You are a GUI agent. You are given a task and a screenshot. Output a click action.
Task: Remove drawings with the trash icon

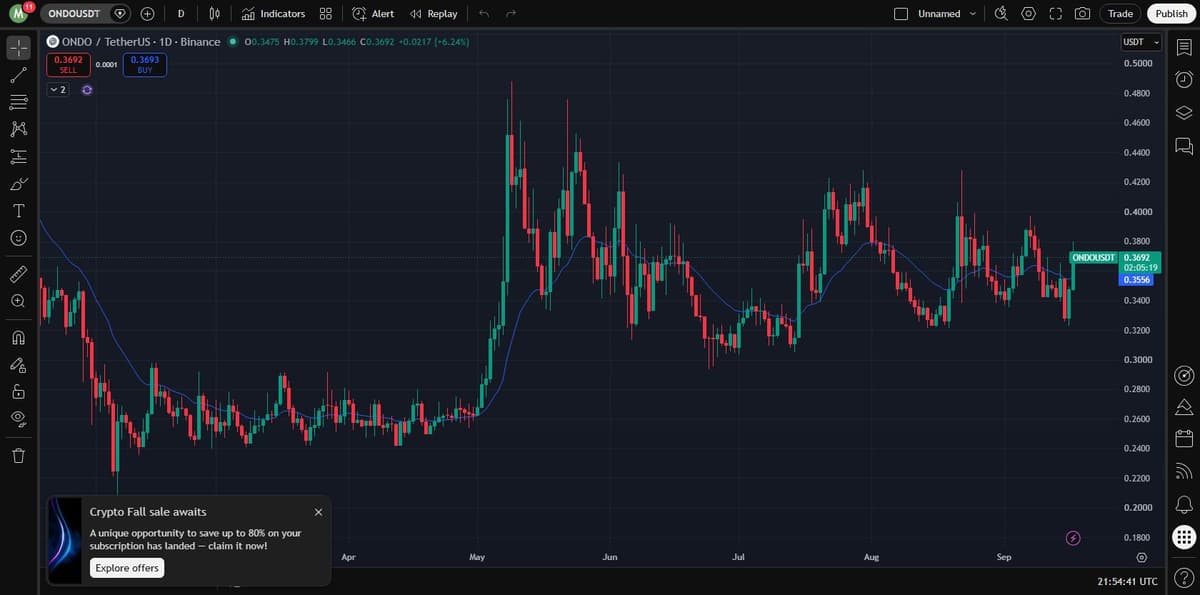point(18,456)
